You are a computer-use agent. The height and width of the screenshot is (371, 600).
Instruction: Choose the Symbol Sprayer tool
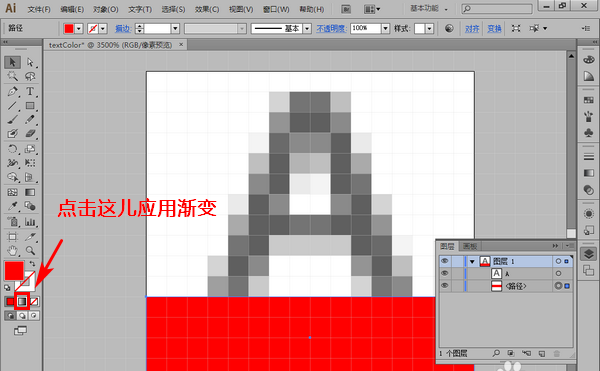pos(12,221)
